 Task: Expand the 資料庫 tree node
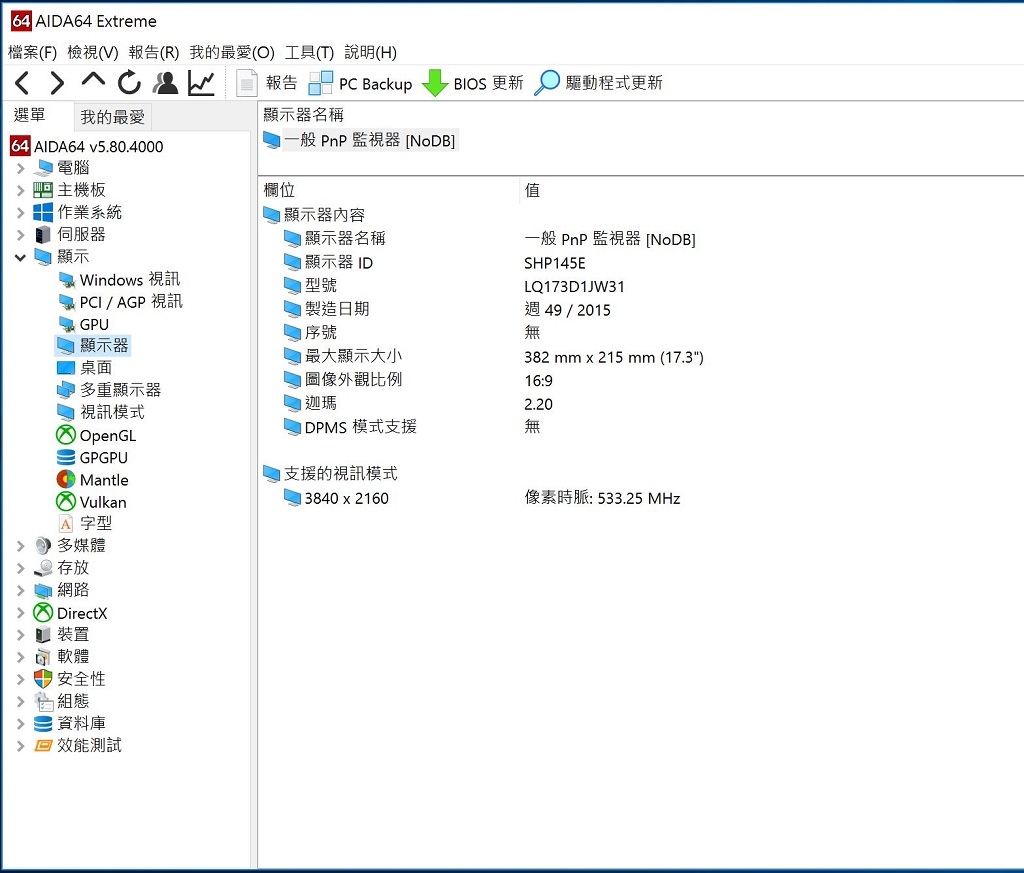(x=20, y=723)
